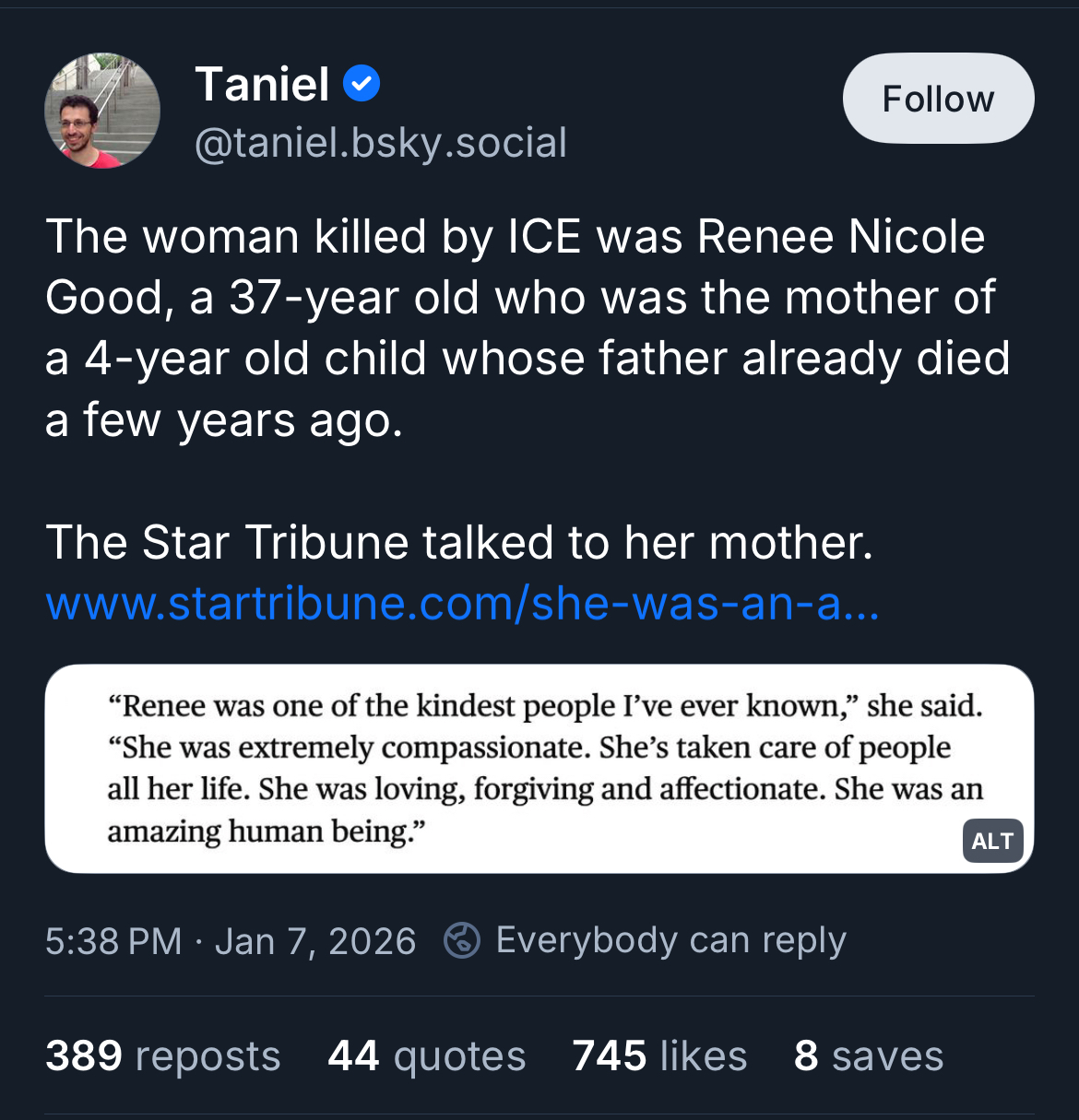This screenshot has height=1120, width=1079.
Task: View the 389 reposts list
Action: click(163, 1055)
